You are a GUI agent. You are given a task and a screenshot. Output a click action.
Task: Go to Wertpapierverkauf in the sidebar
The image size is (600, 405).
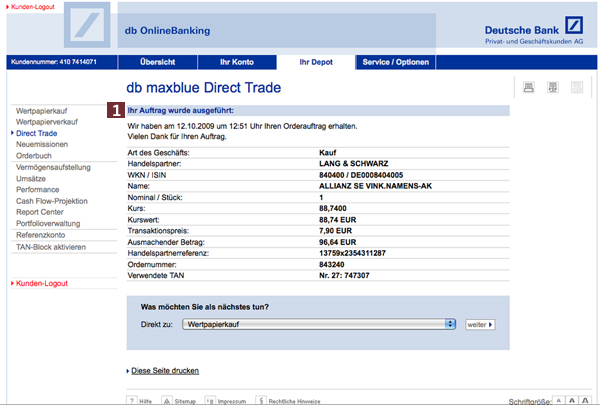coord(48,120)
